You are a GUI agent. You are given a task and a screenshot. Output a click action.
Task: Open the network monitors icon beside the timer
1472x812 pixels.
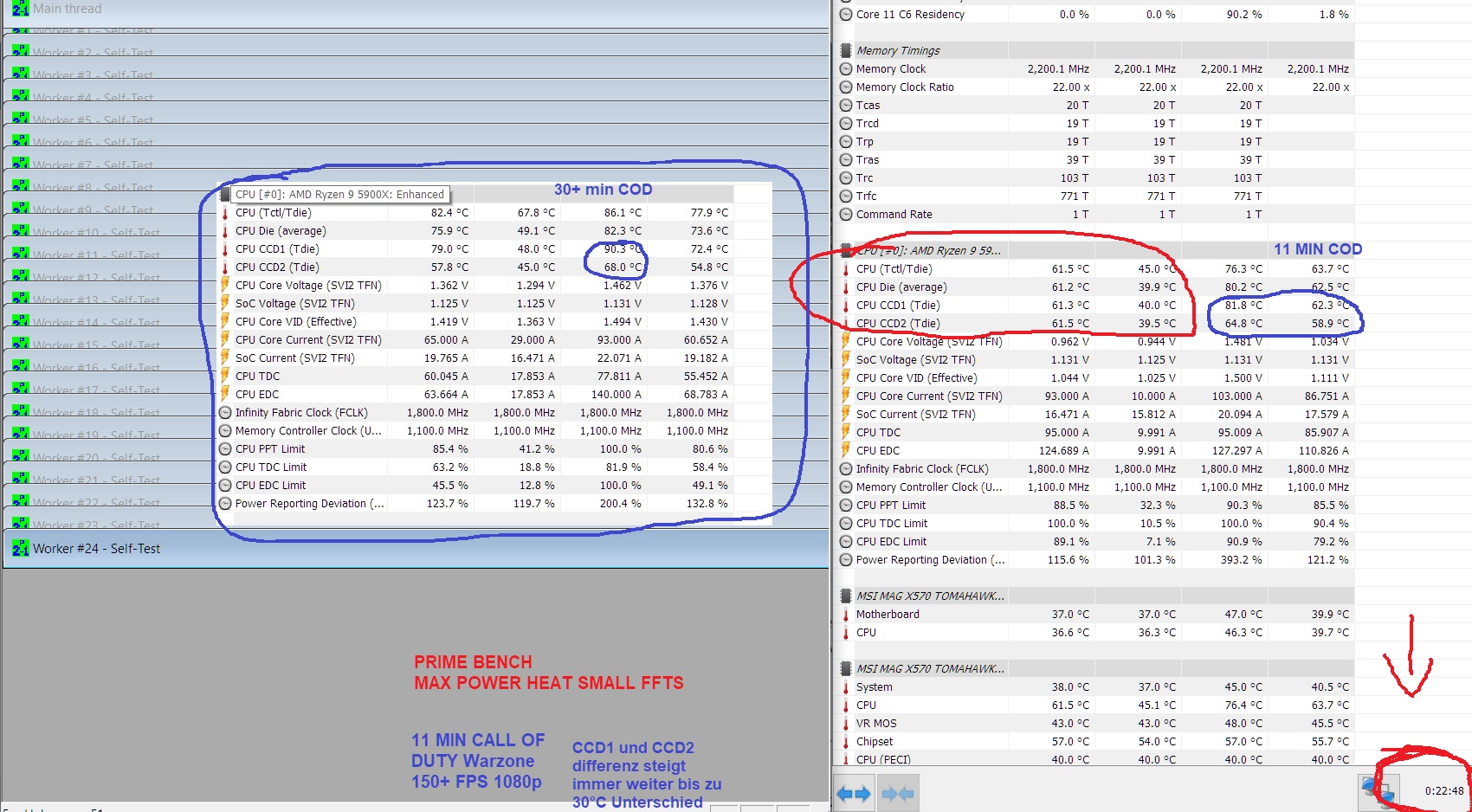1378,793
